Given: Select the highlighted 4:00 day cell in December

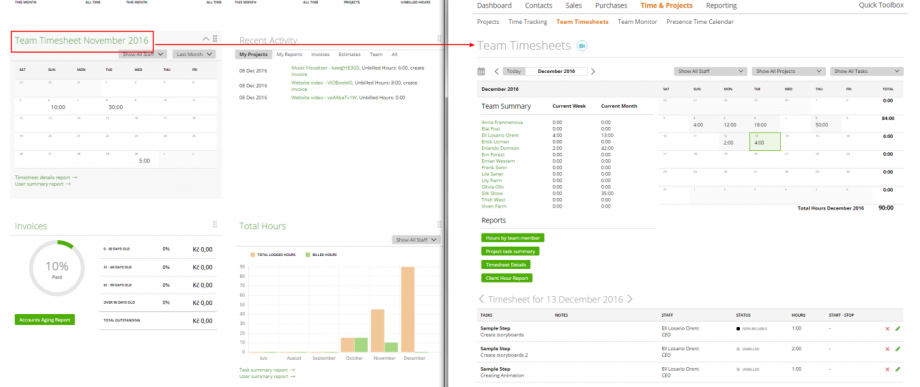Looking at the screenshot, I should [765, 141].
